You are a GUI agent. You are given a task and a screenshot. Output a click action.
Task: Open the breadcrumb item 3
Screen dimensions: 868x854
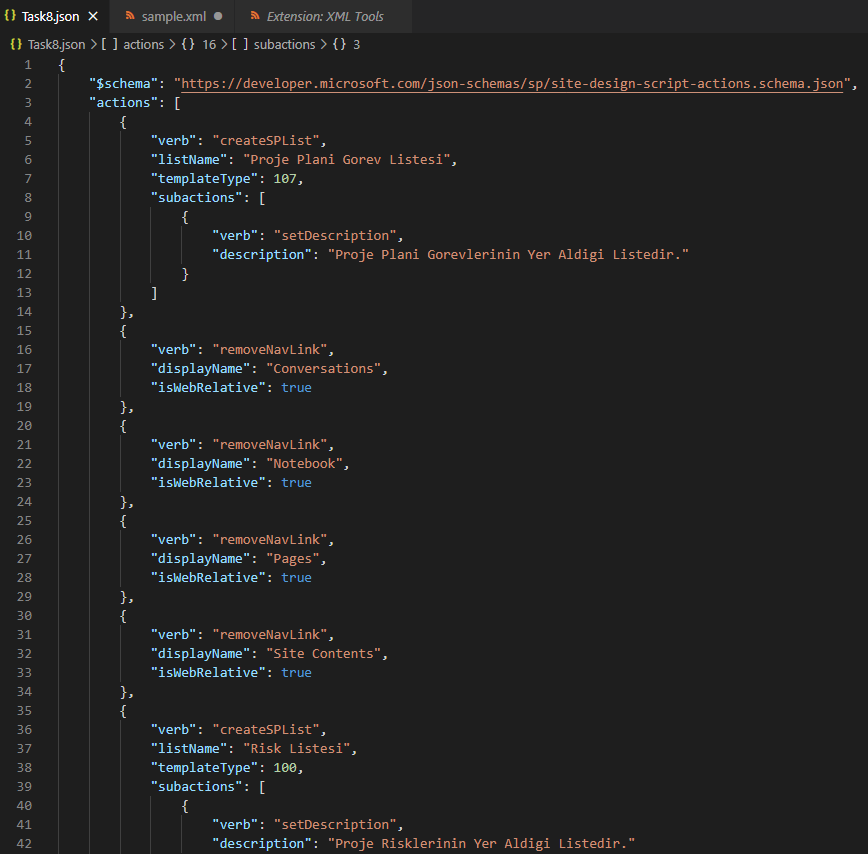[356, 44]
